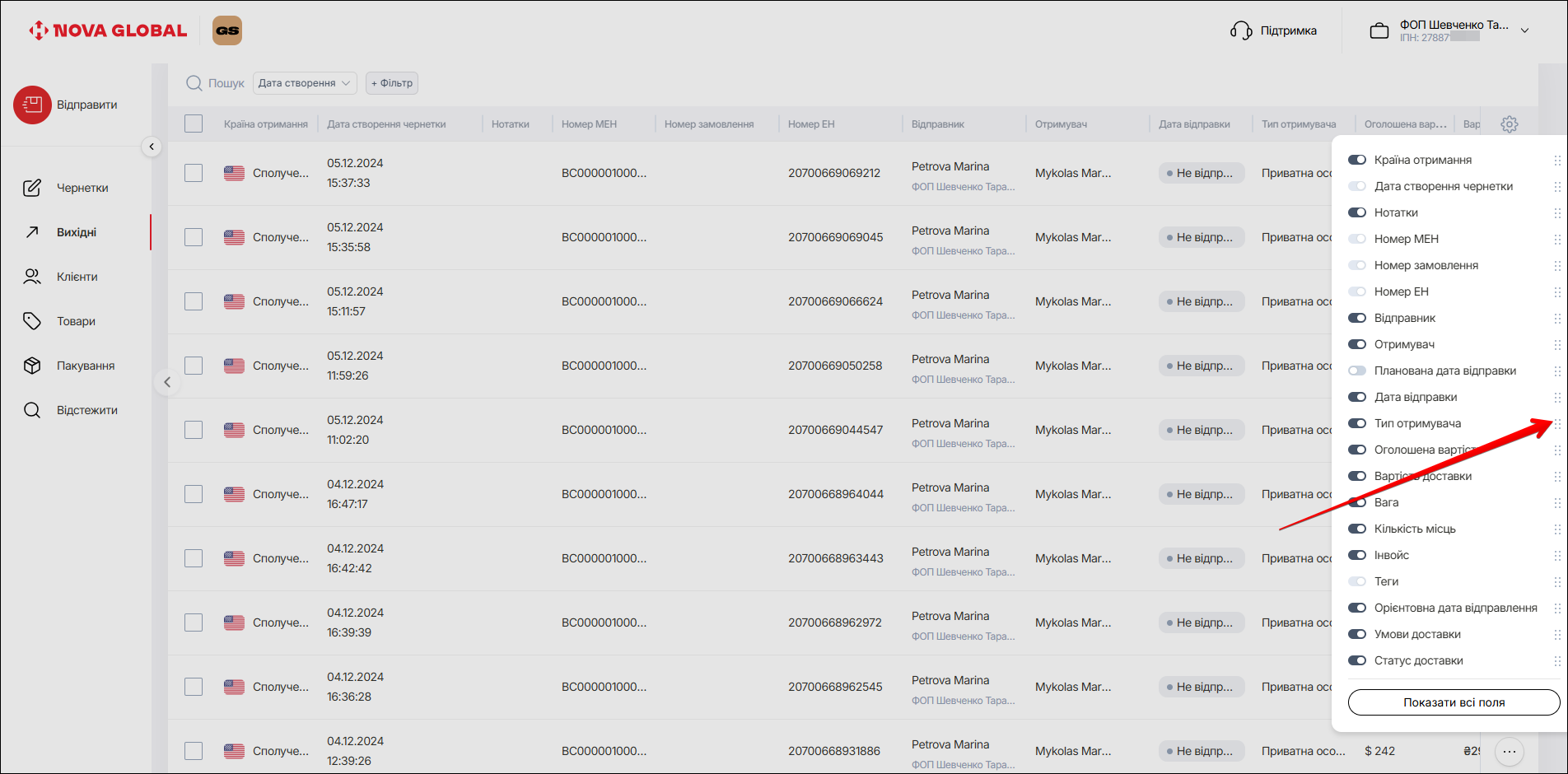The width and height of the screenshot is (1568, 774).
Task: Click the Nova Global logo
Action: click(x=108, y=30)
